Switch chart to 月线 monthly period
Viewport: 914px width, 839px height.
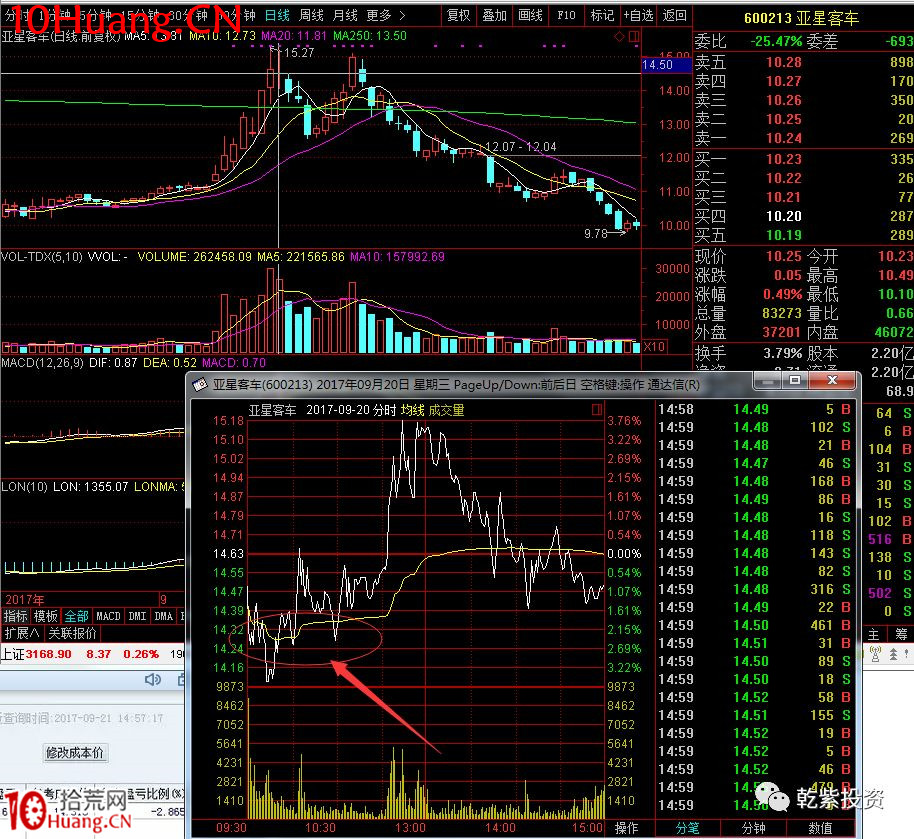[345, 15]
